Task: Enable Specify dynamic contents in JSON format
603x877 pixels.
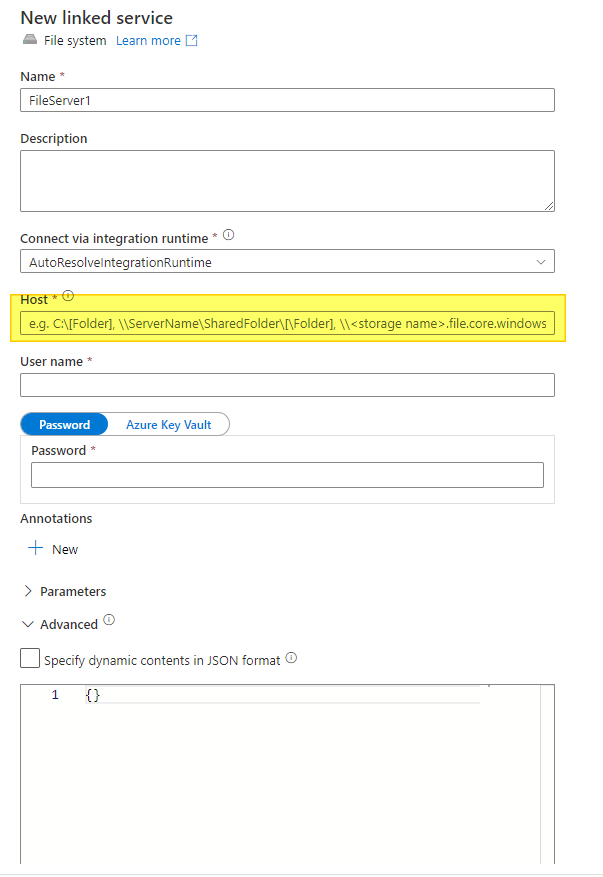Action: click(29, 658)
